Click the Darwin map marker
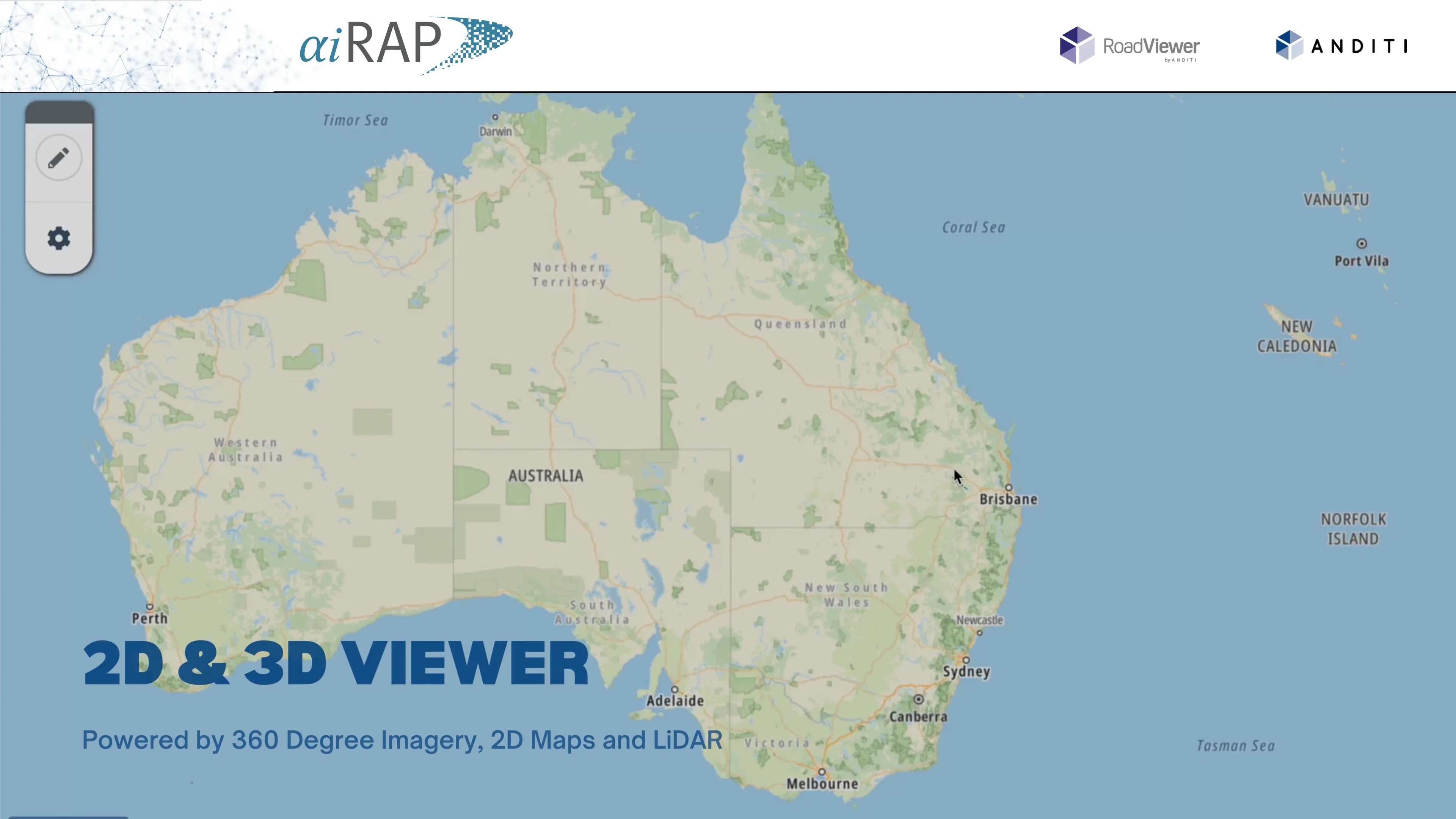Image resolution: width=1456 pixels, height=819 pixels. click(496, 117)
